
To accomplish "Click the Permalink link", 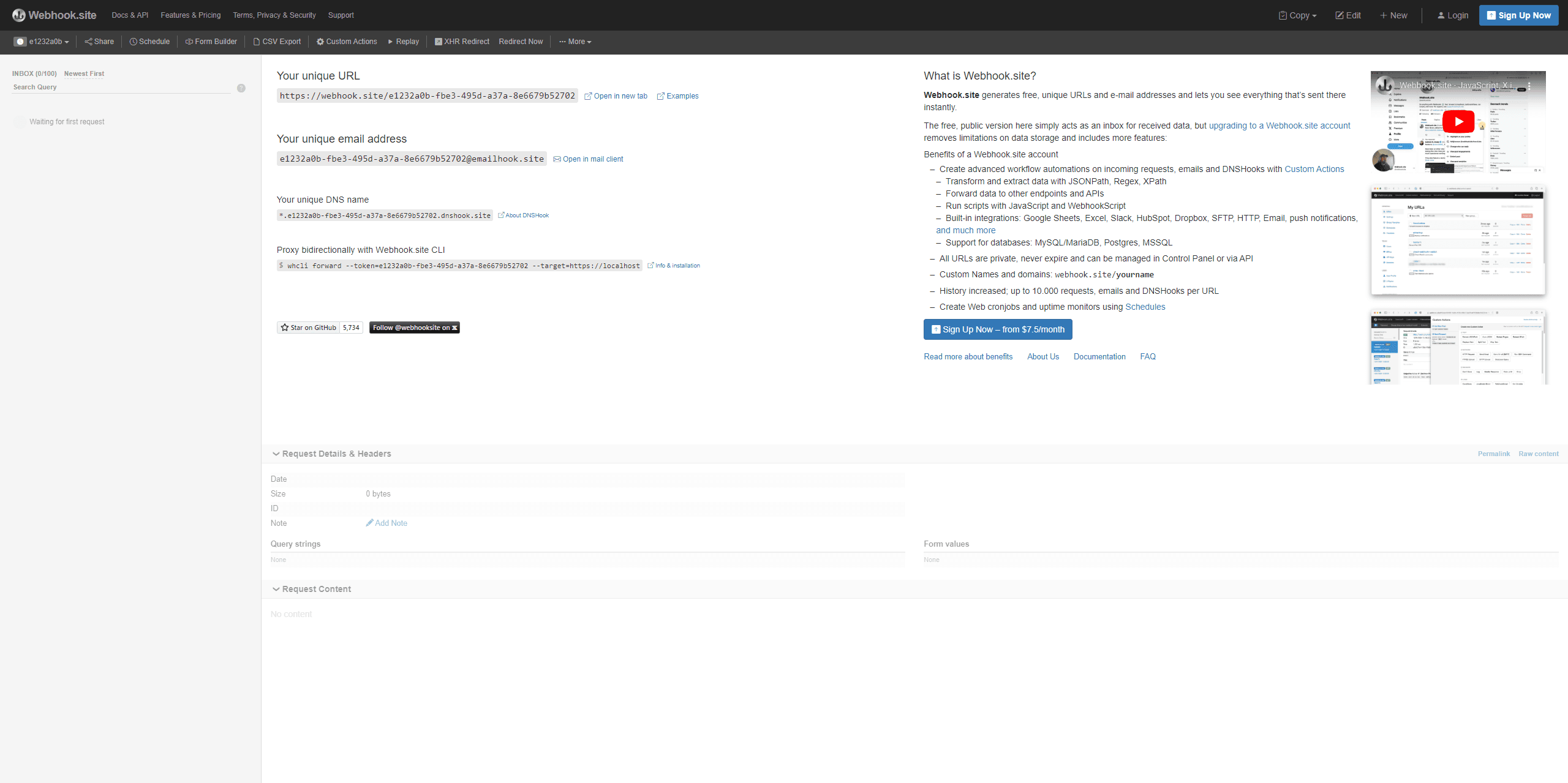I will pyautogui.click(x=1493, y=454).
